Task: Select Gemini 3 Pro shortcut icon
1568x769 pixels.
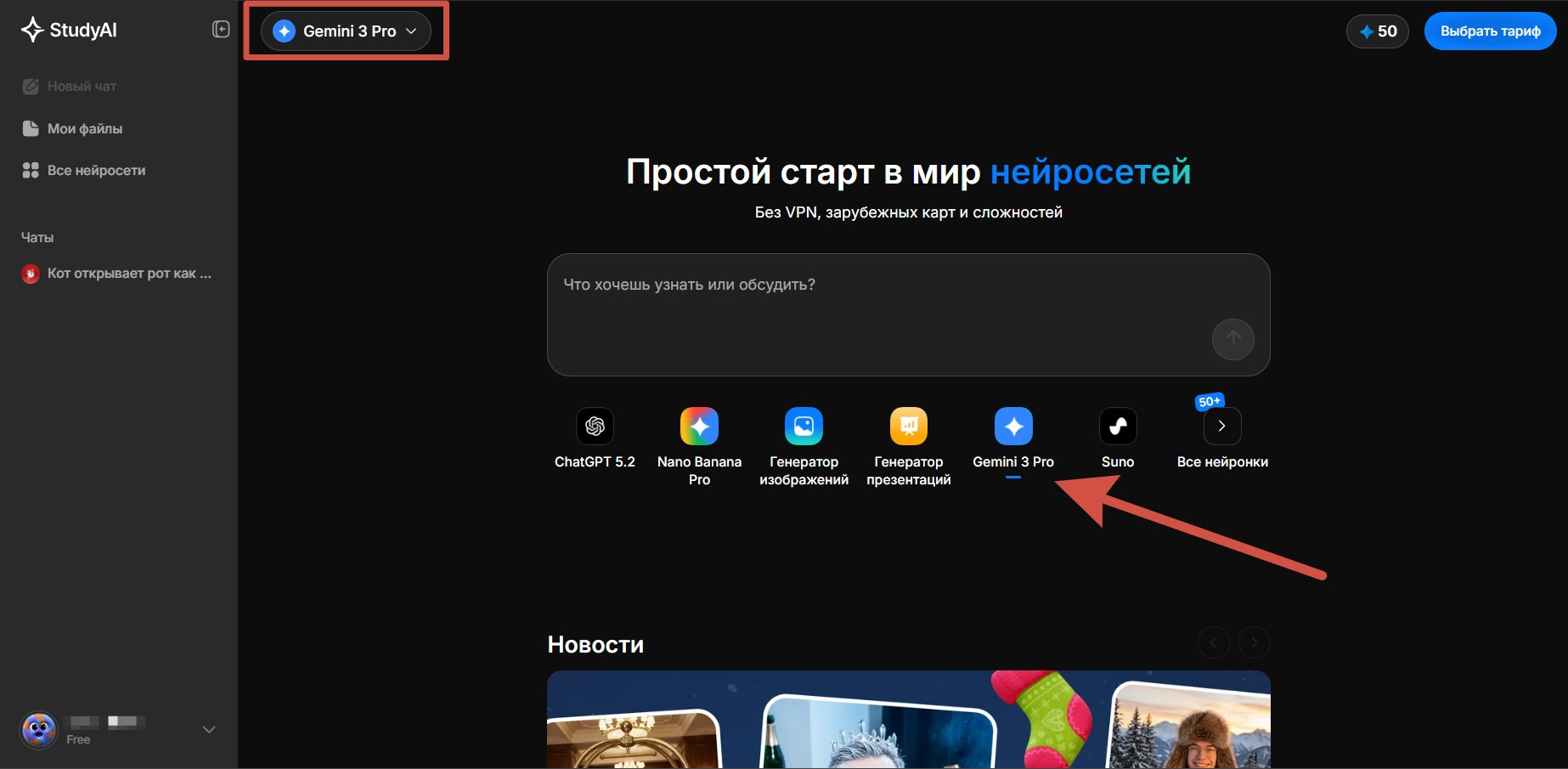Action: [x=1013, y=426]
